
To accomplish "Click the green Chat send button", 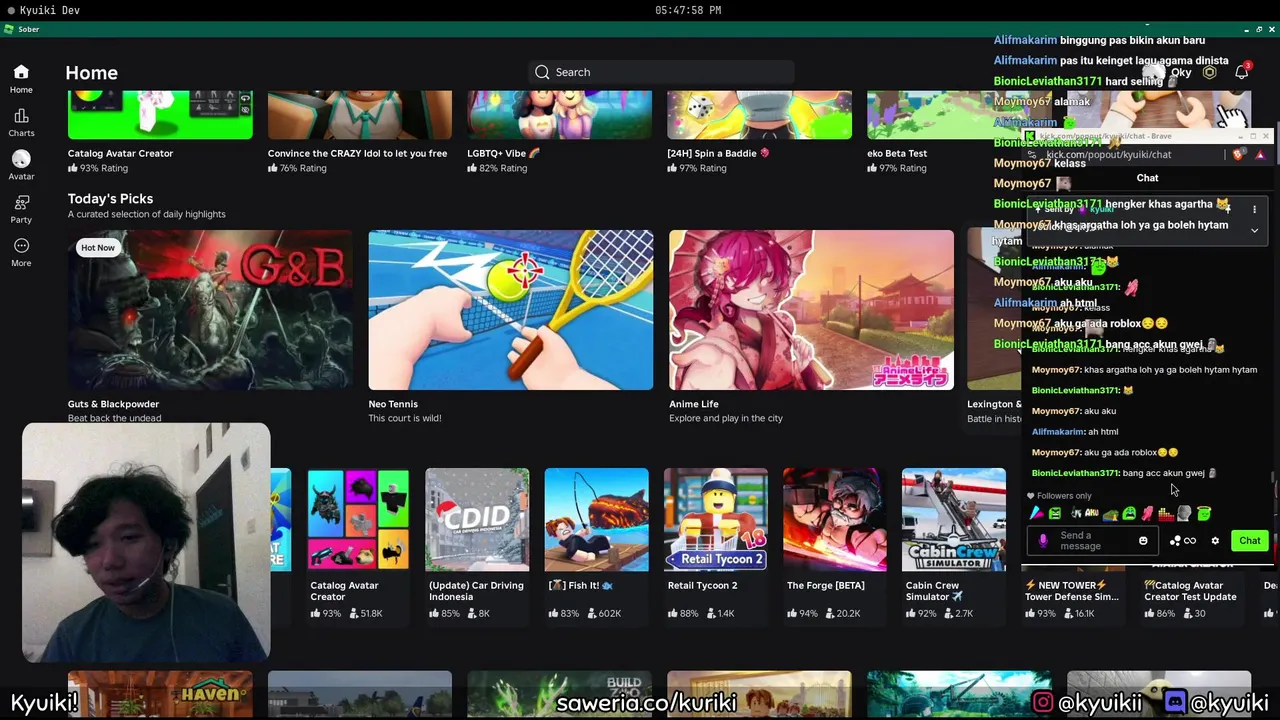I will click(1250, 541).
